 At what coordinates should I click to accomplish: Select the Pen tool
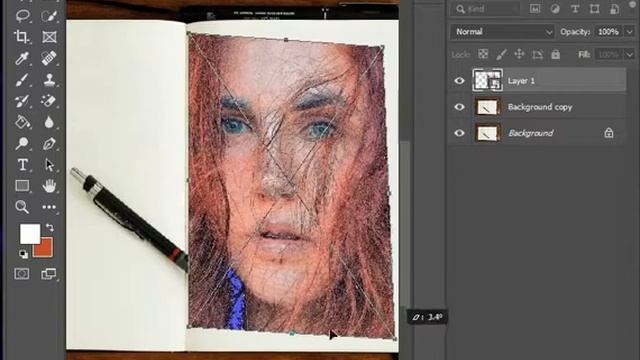click(x=49, y=144)
